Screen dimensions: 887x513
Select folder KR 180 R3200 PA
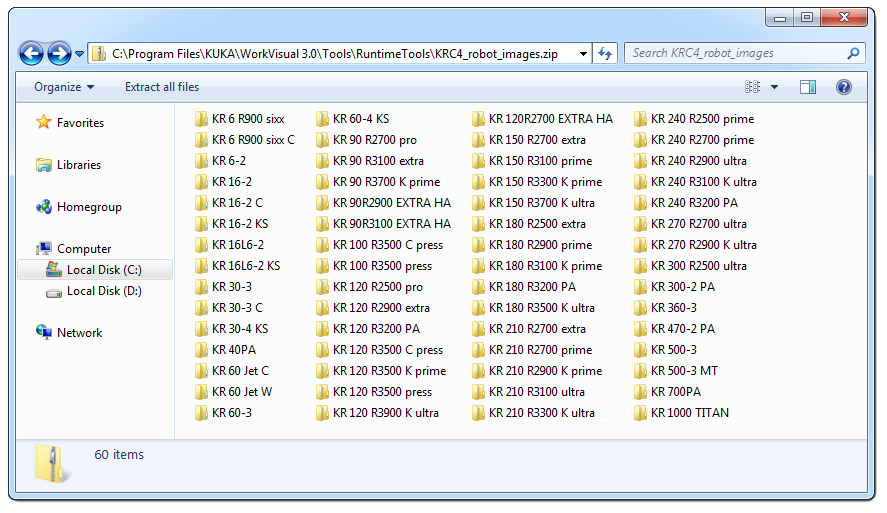[524, 287]
